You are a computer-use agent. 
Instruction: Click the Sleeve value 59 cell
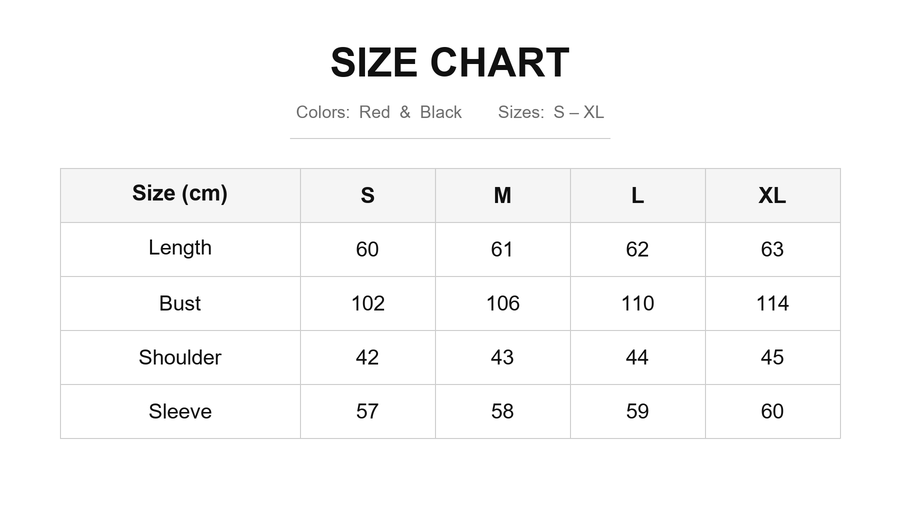(x=638, y=412)
